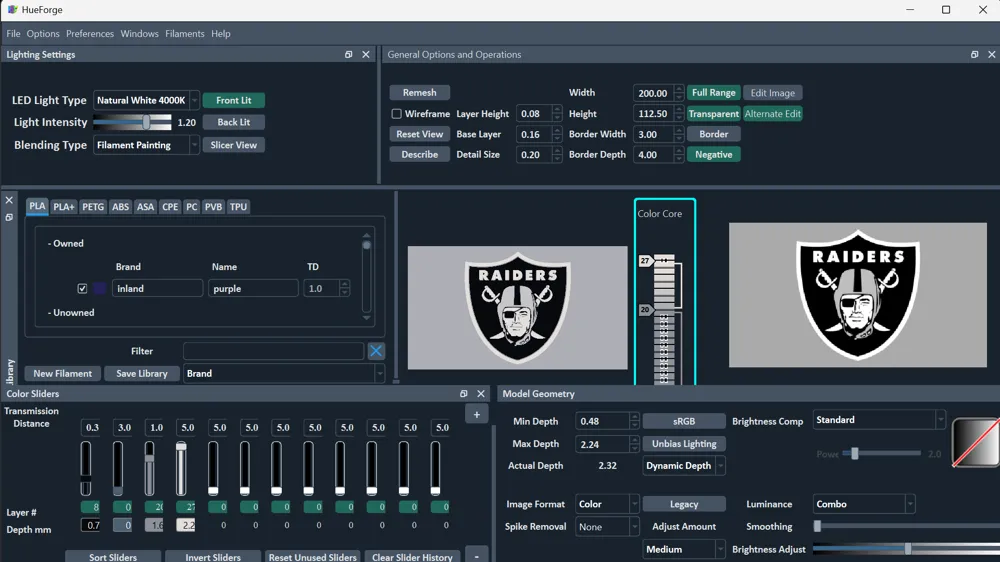1000x562 pixels.
Task: Click the brightness curve preview icon
Action: 976,443
